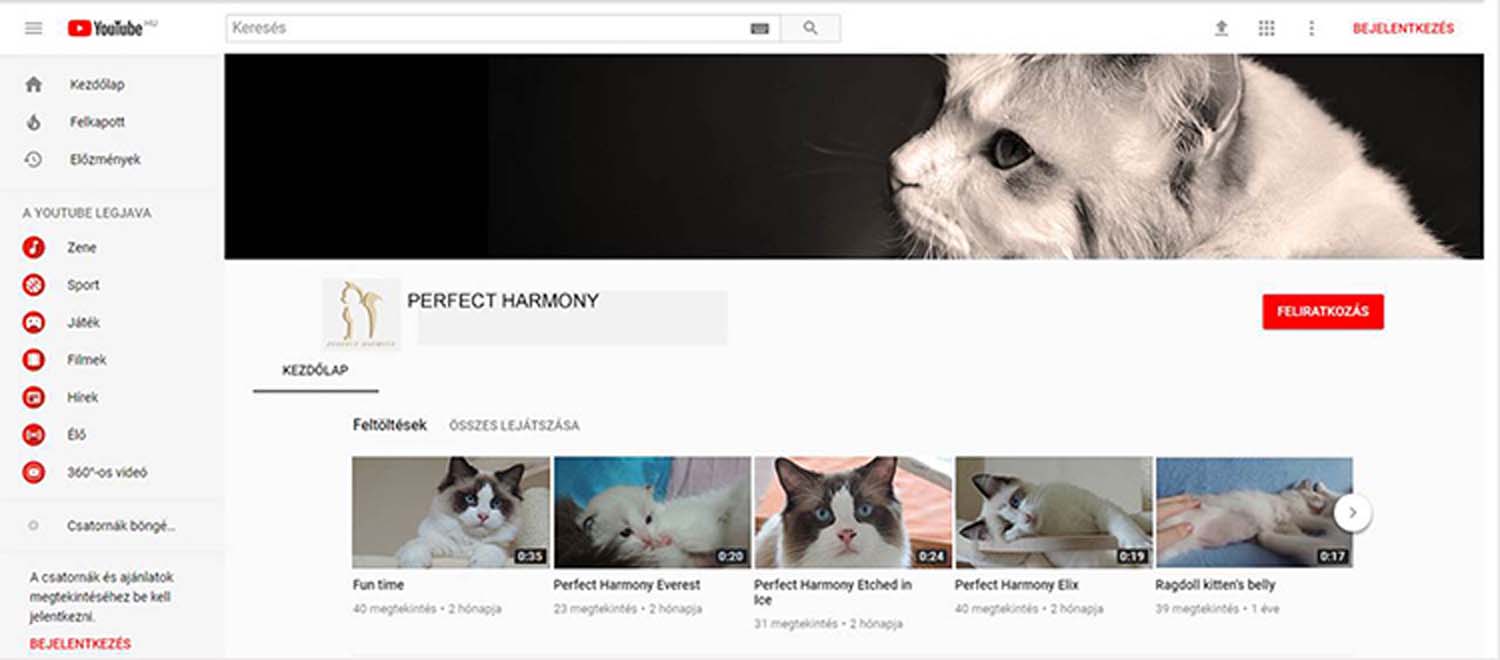Open the Fun time video thumbnail
Viewport: 1500px width, 660px height.
click(x=450, y=512)
